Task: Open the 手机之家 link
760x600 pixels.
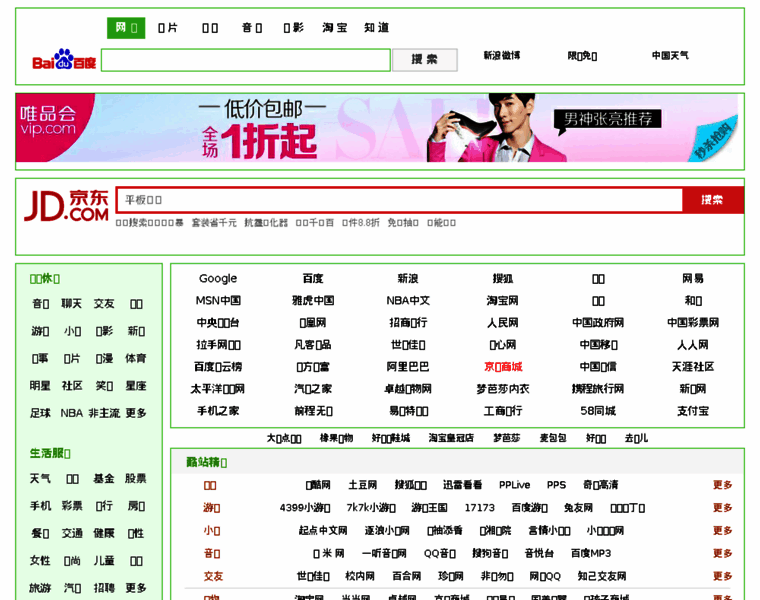Action: [218, 411]
